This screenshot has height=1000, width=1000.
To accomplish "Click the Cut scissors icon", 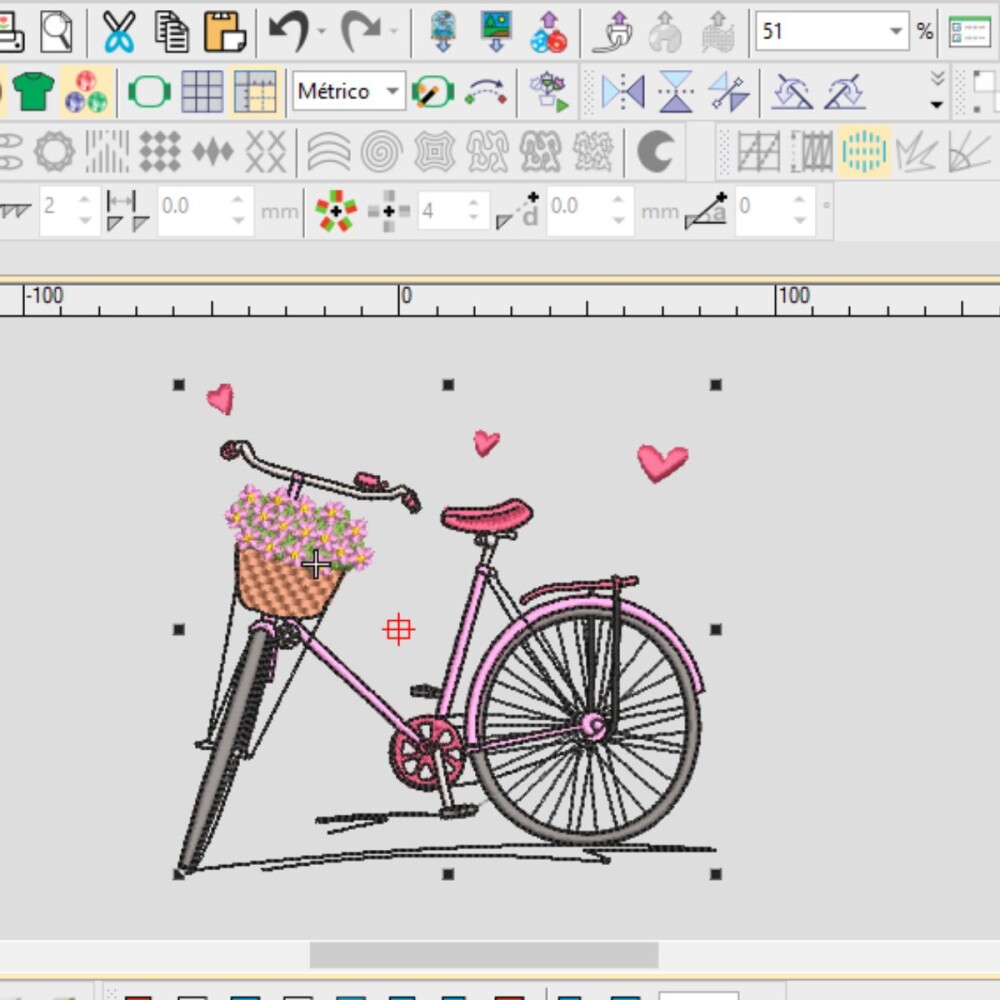I will pyautogui.click(x=119, y=31).
